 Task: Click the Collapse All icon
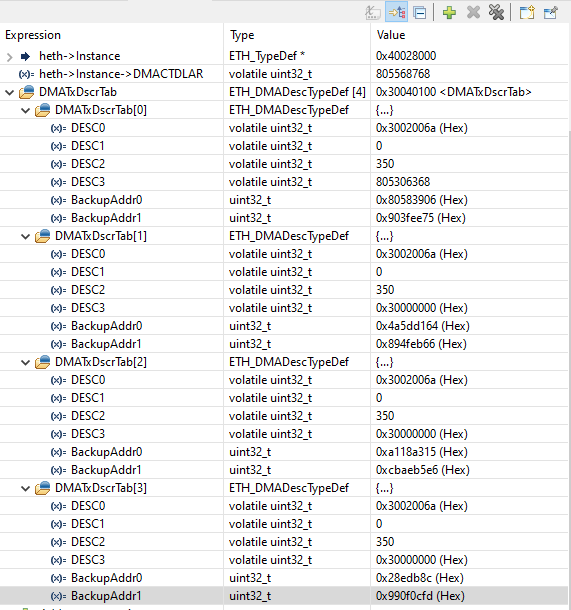420,13
